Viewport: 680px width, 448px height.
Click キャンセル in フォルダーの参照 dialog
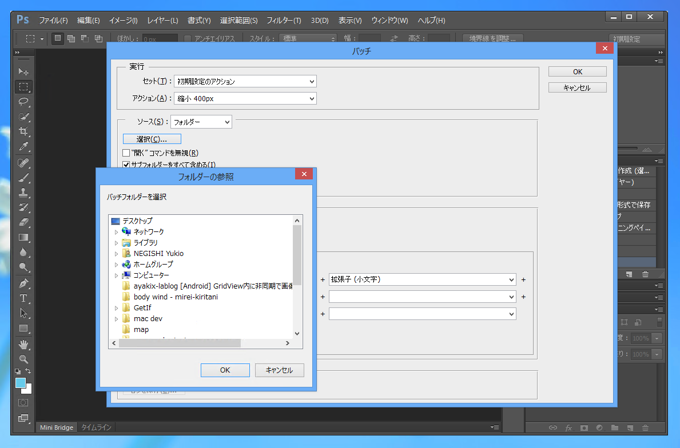coord(279,370)
